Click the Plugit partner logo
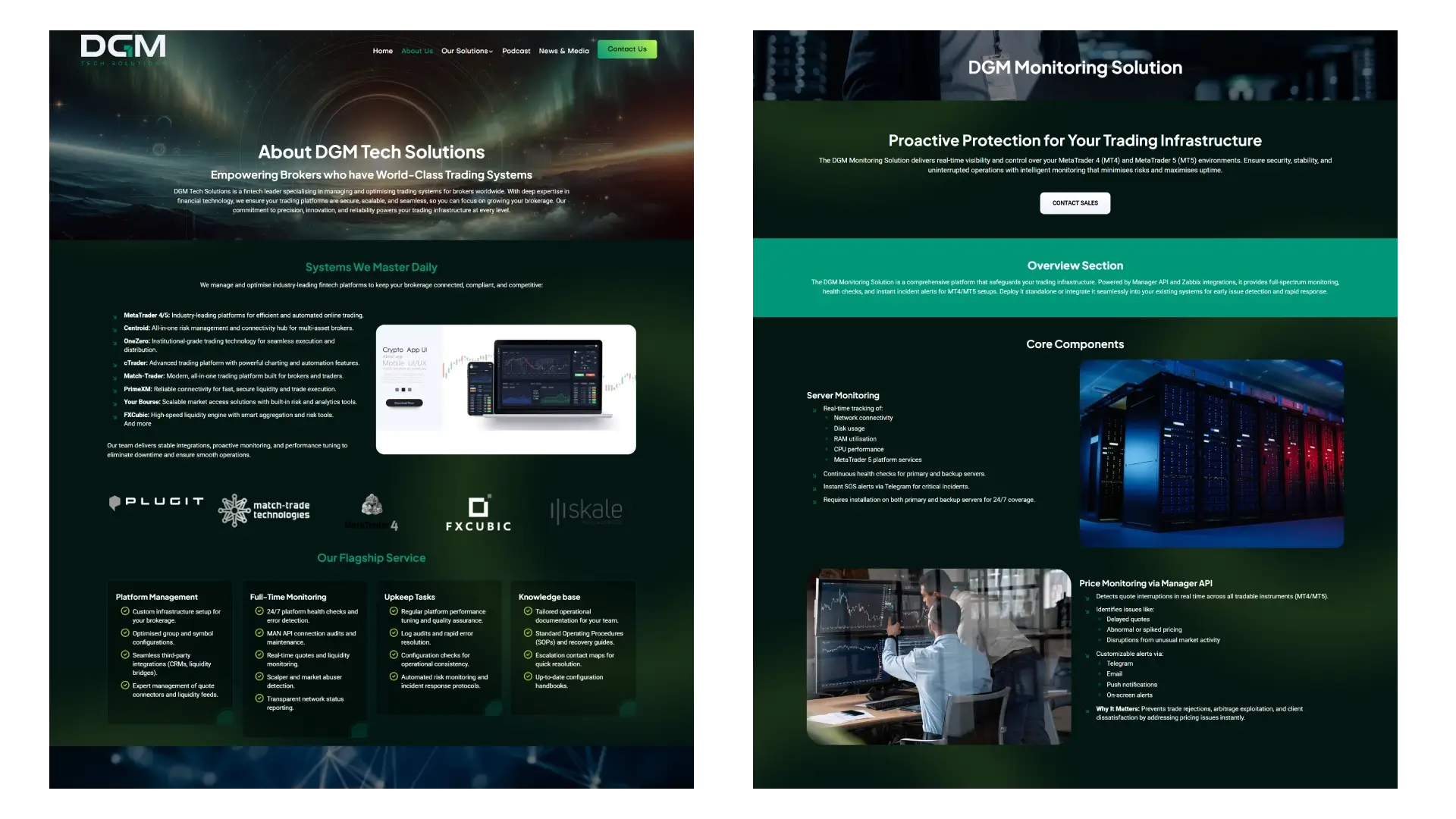Viewport: 1456px width, 819px height. (156, 502)
